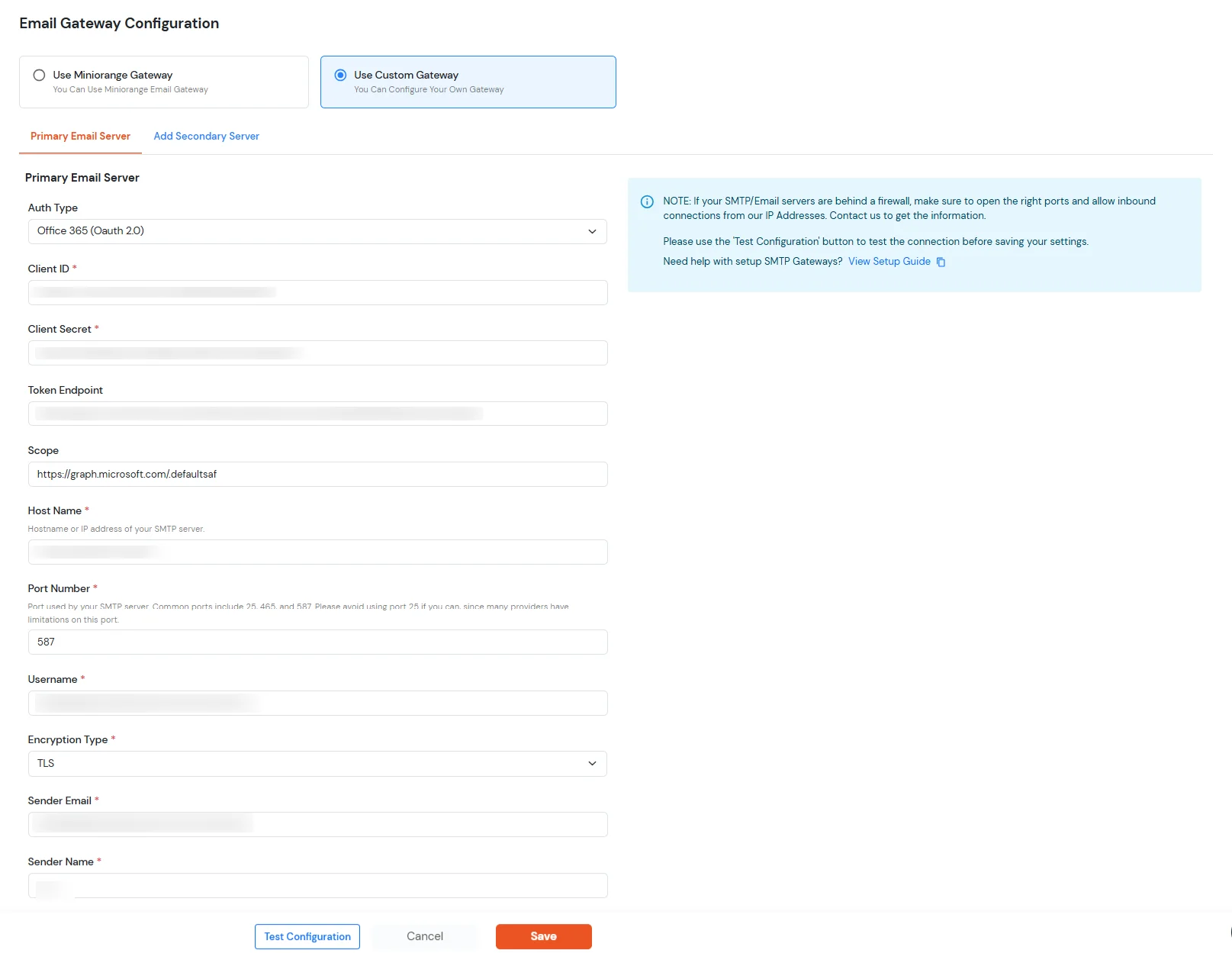1232x953 pixels.
Task: Click the radio circle next to Use Miniorange Gateway
Action: click(39, 74)
